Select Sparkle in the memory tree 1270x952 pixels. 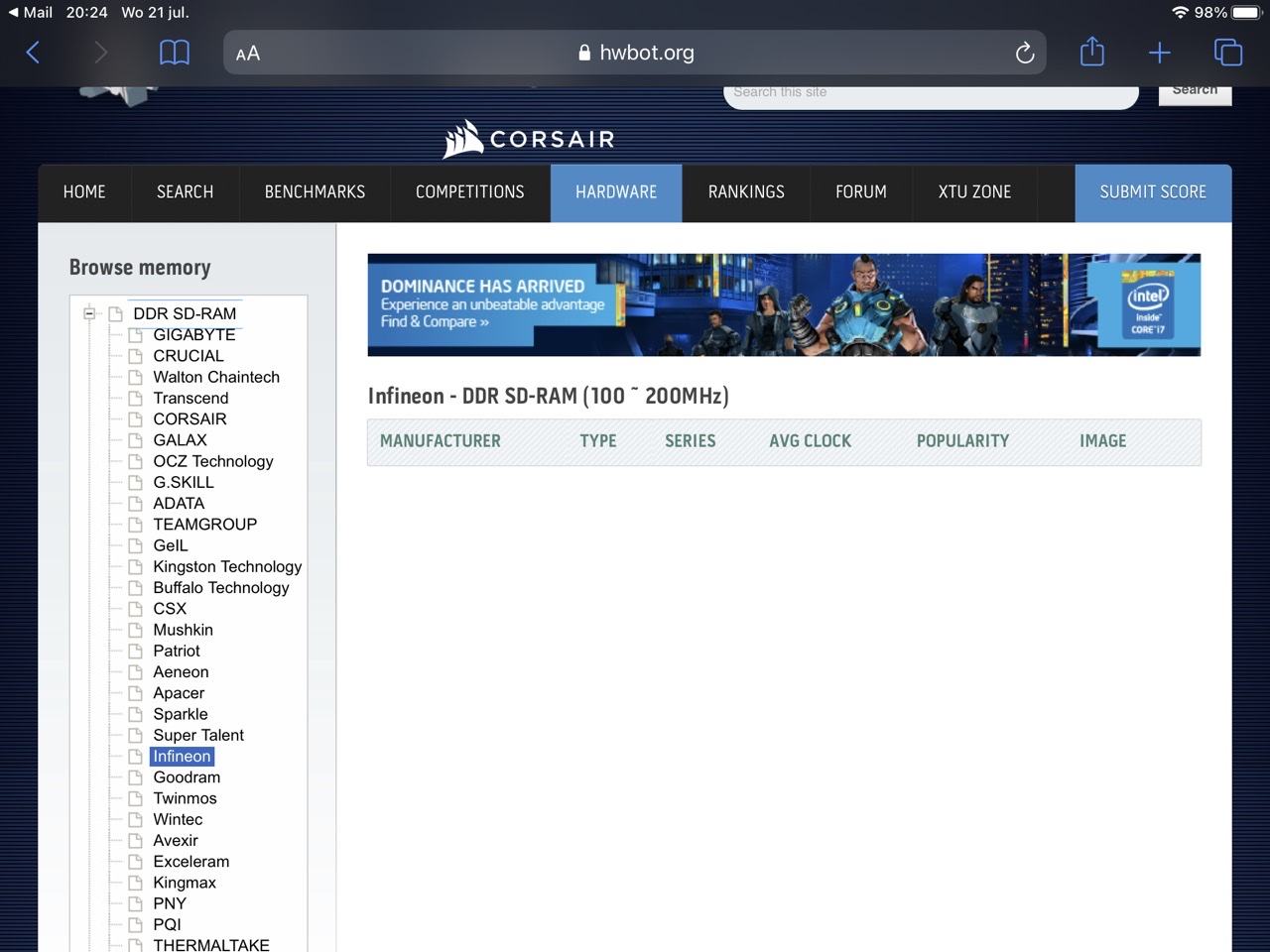181,714
